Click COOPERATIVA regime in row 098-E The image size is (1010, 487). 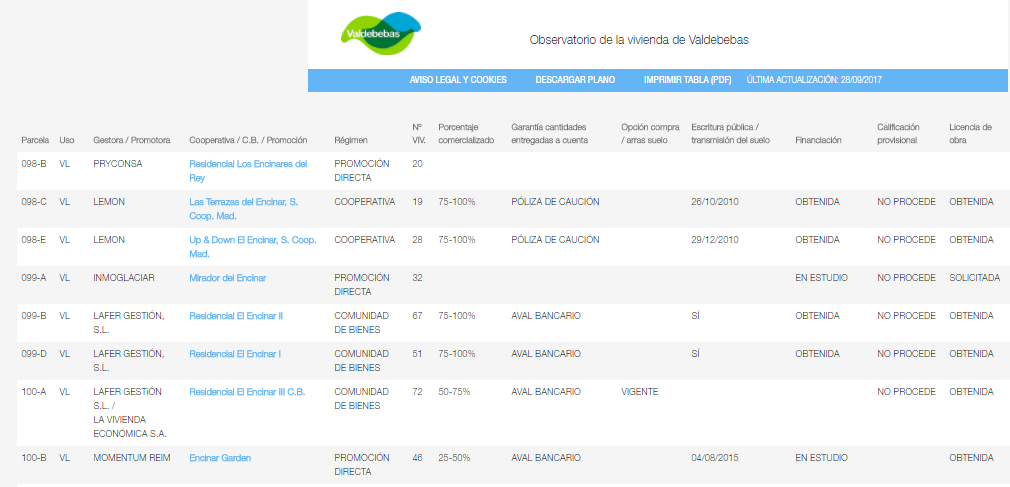point(365,240)
